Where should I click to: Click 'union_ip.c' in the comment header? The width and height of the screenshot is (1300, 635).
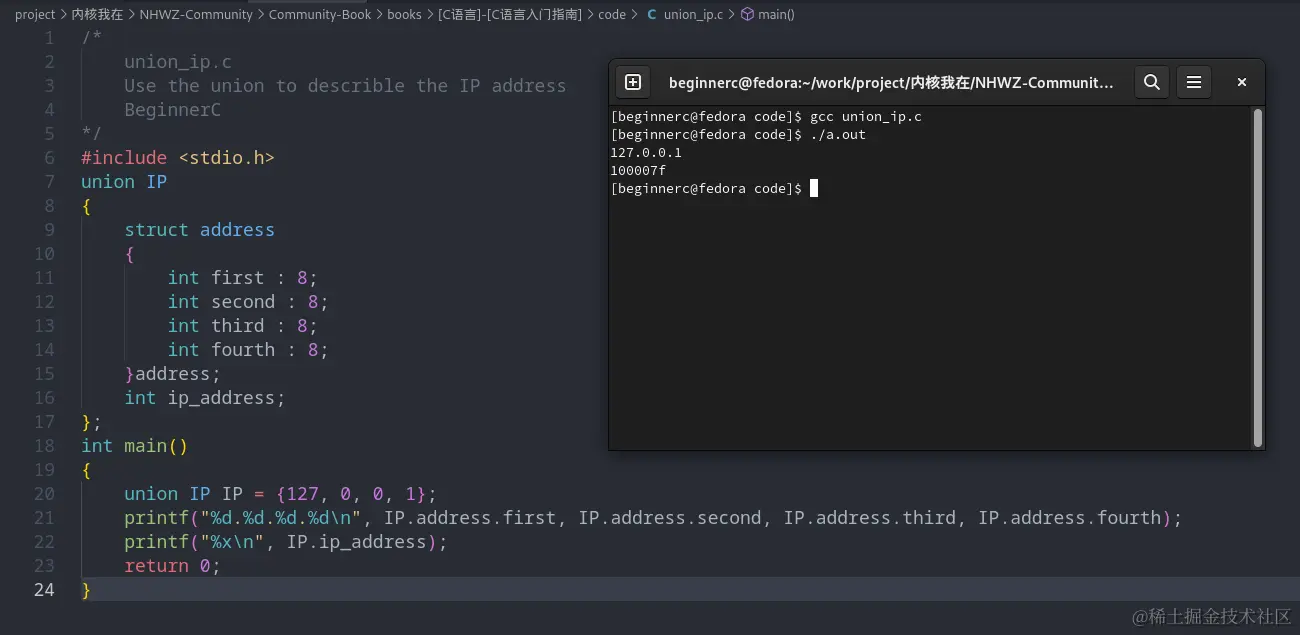[x=178, y=62]
